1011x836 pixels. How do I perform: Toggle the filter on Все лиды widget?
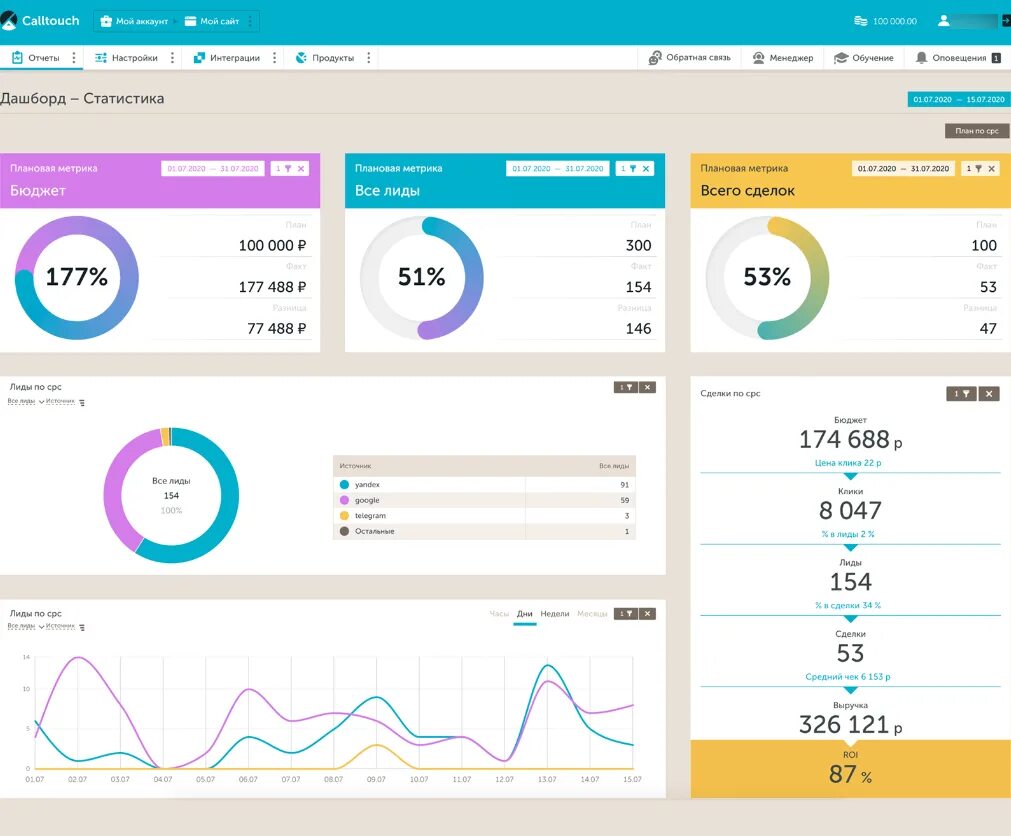pyautogui.click(x=633, y=167)
